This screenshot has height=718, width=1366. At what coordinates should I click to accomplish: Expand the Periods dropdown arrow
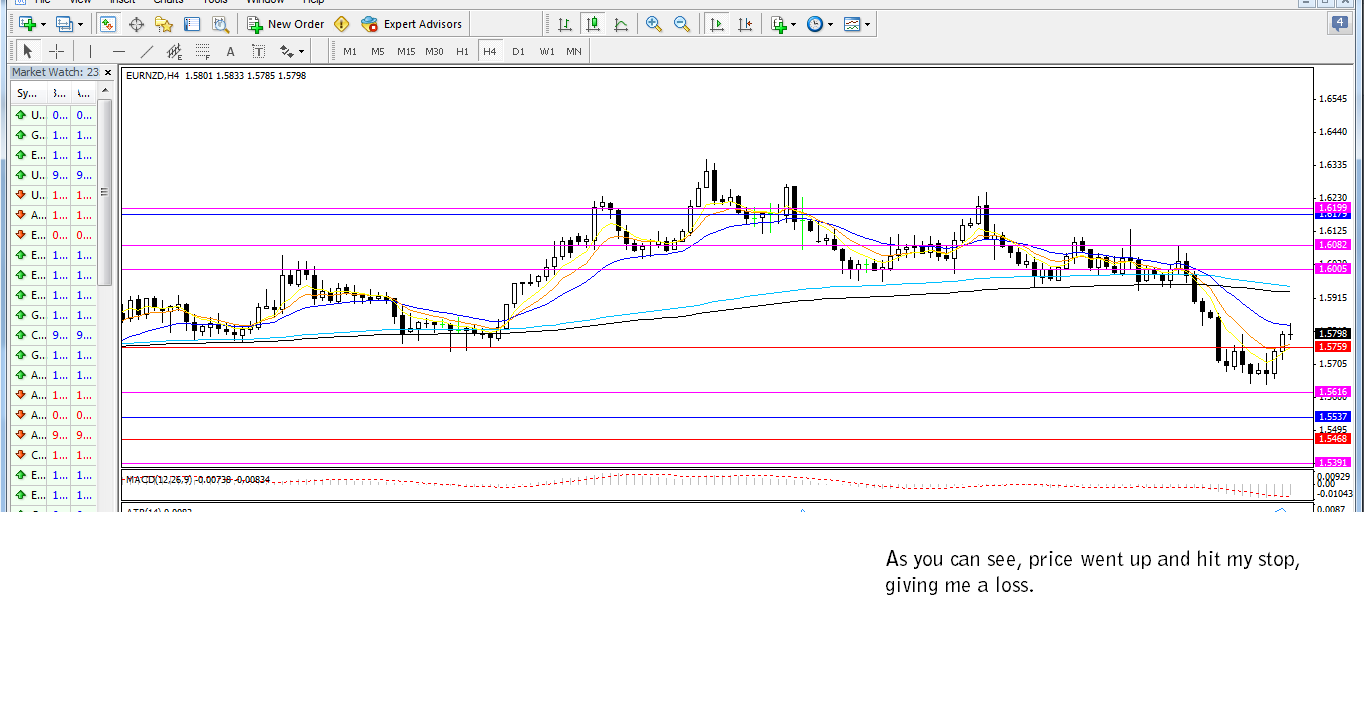coord(831,24)
